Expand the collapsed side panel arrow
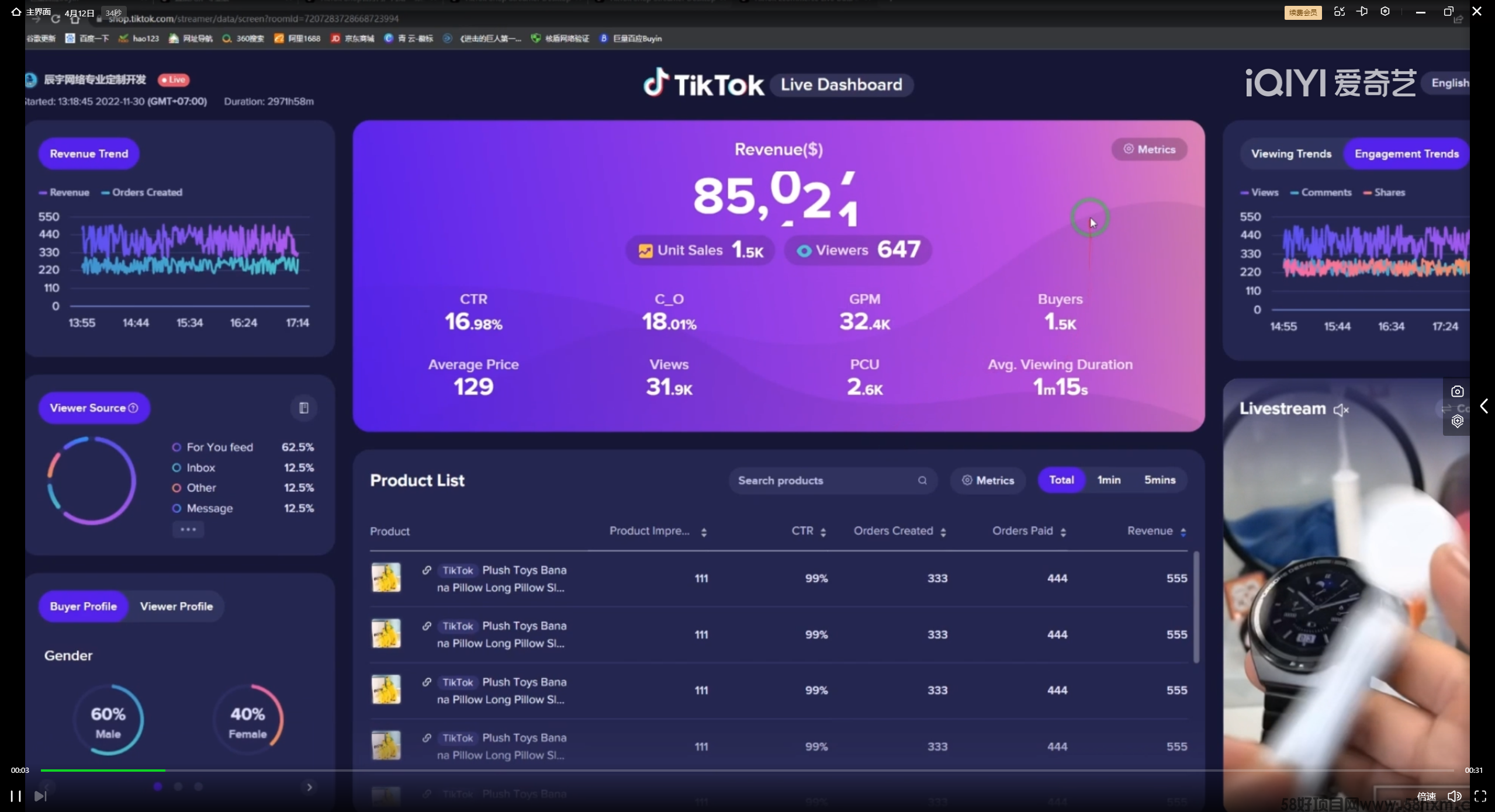 tap(1484, 406)
